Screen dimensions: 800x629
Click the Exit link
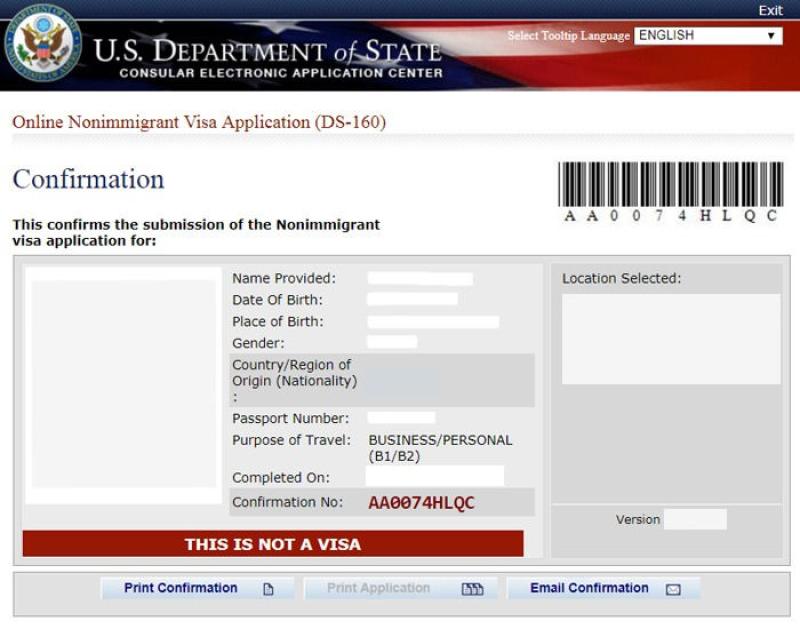point(770,11)
